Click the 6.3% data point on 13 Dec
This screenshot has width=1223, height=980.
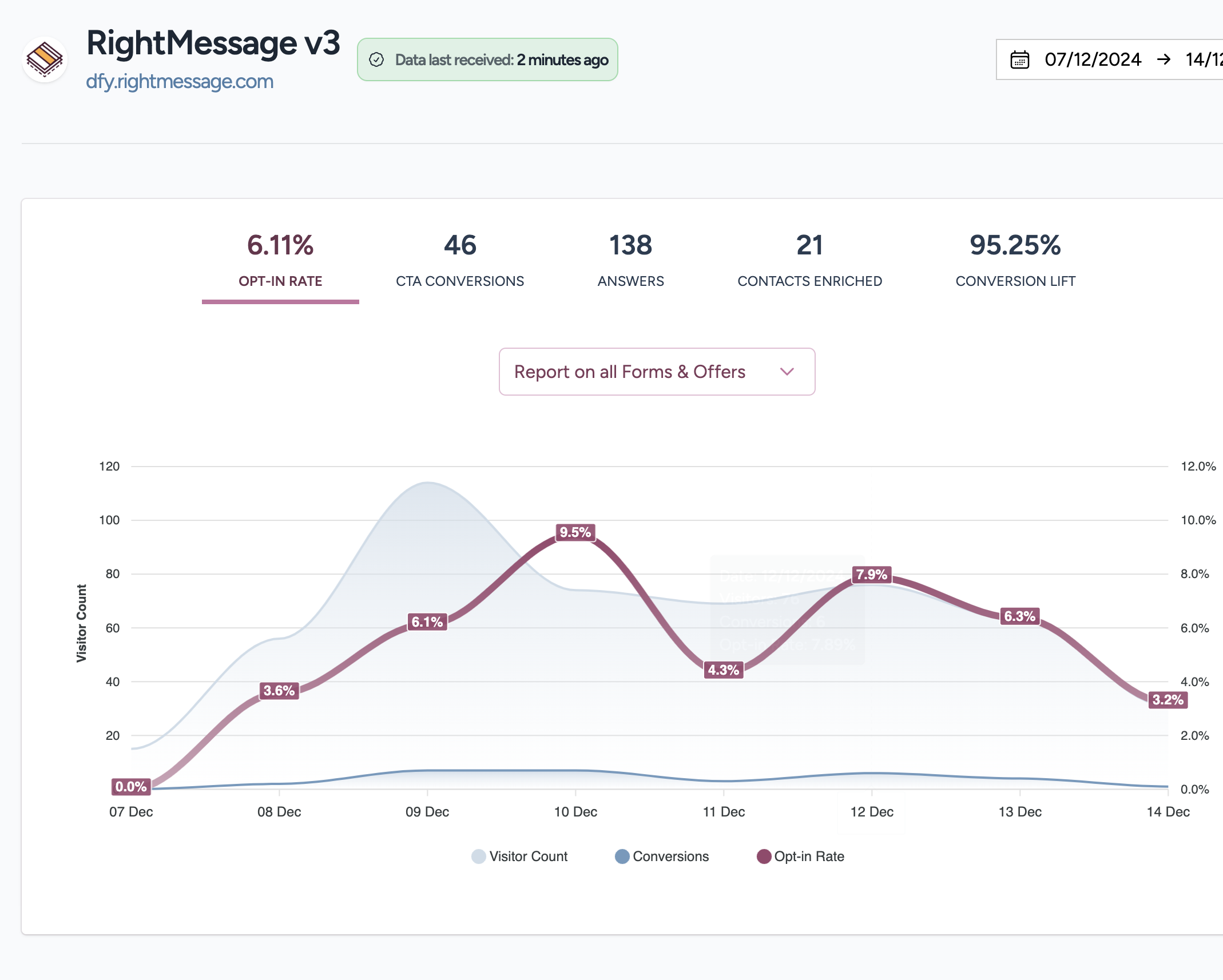(1020, 616)
